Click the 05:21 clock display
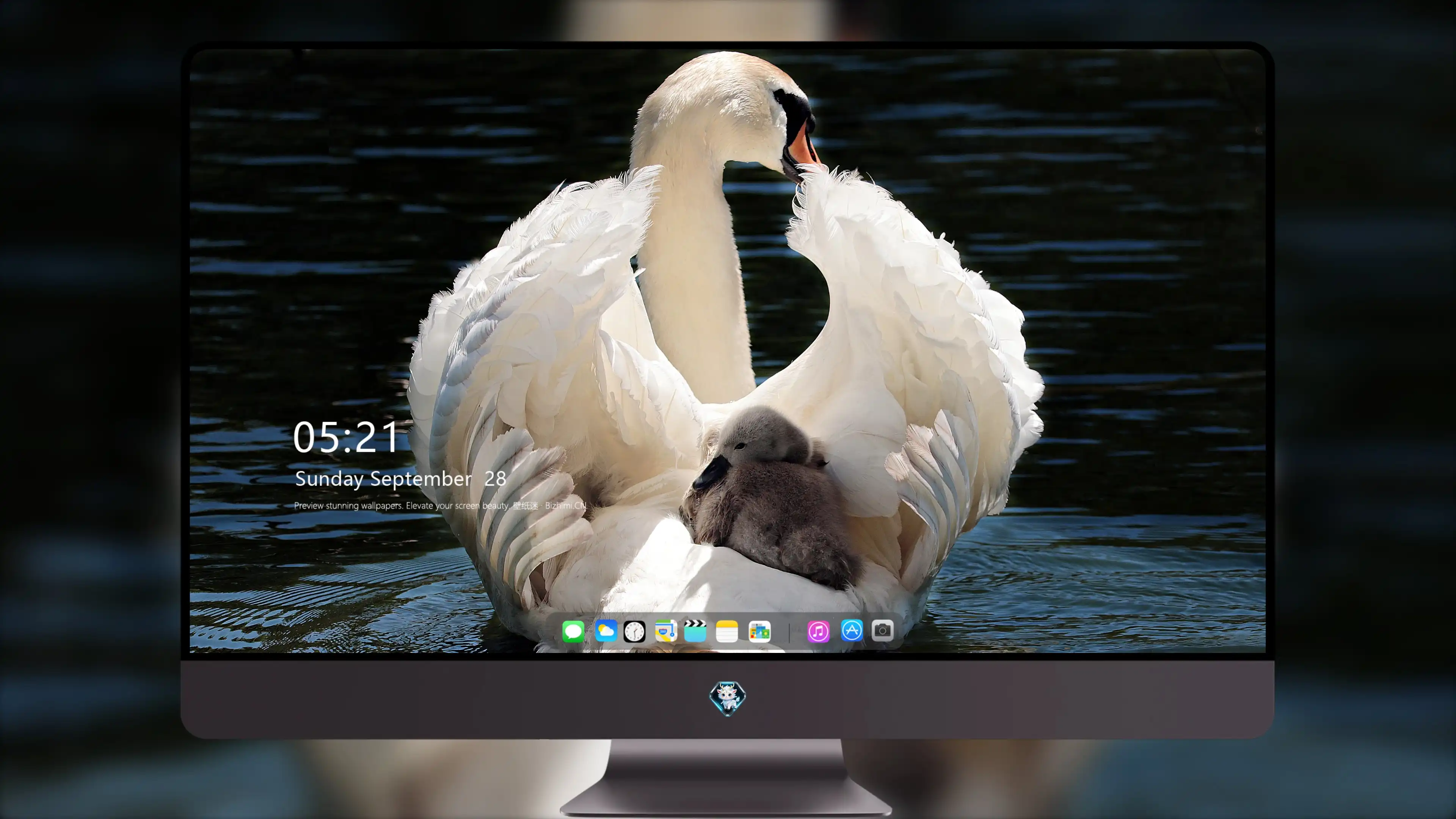The width and height of the screenshot is (1456, 819). (x=346, y=438)
